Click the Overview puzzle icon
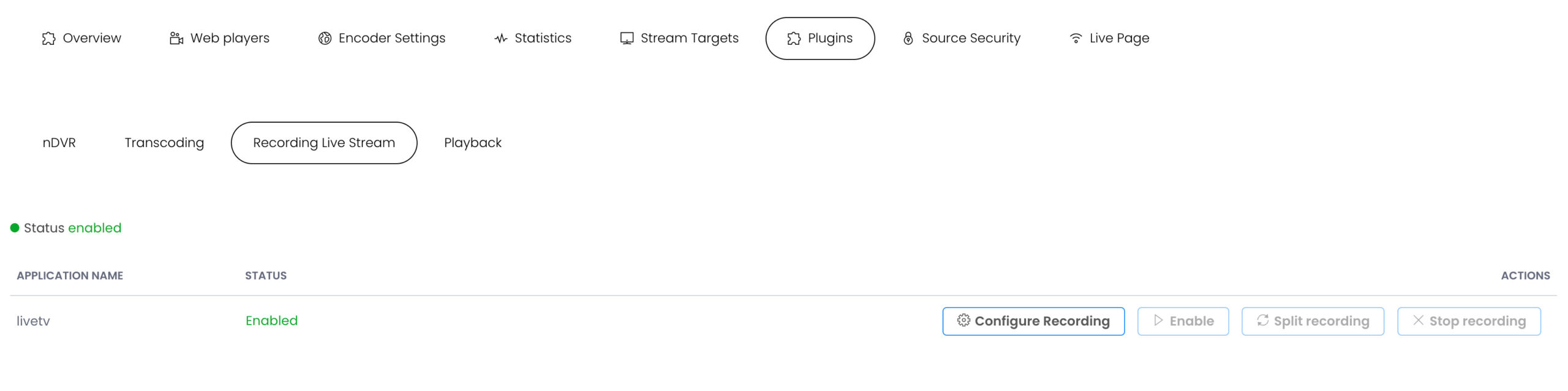1568x391 pixels. pos(48,39)
